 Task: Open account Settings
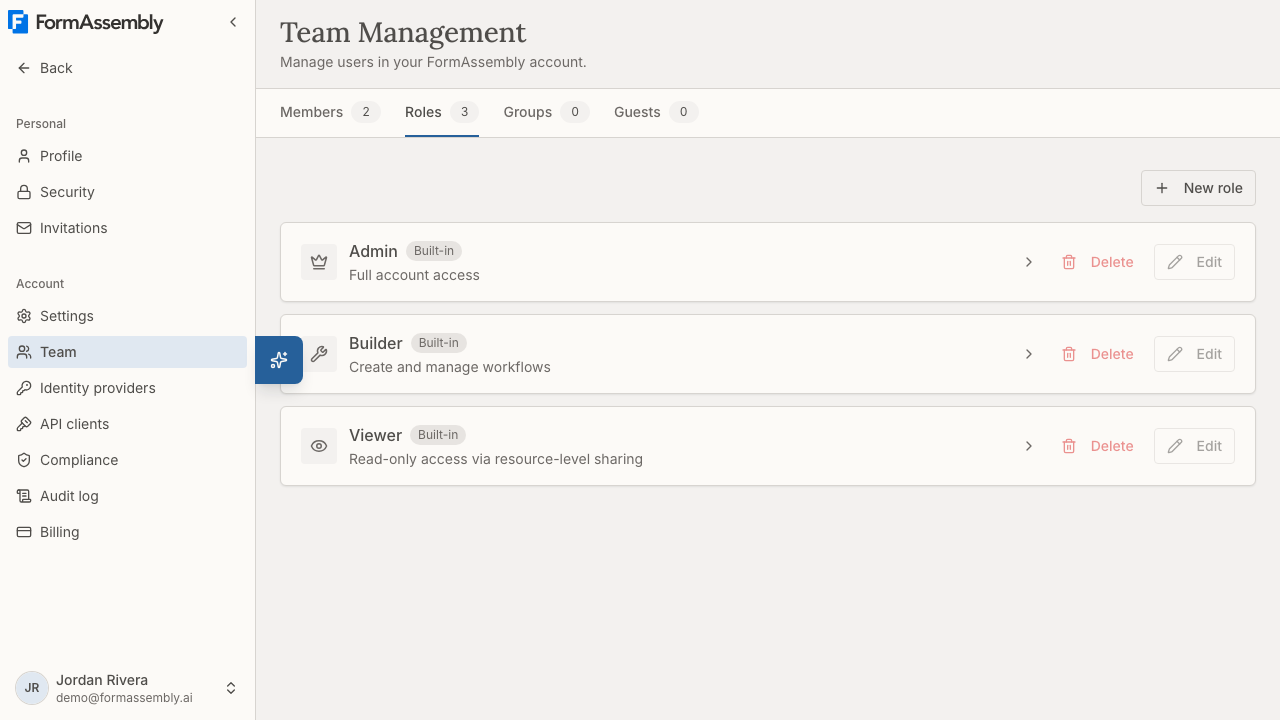click(x=127, y=316)
